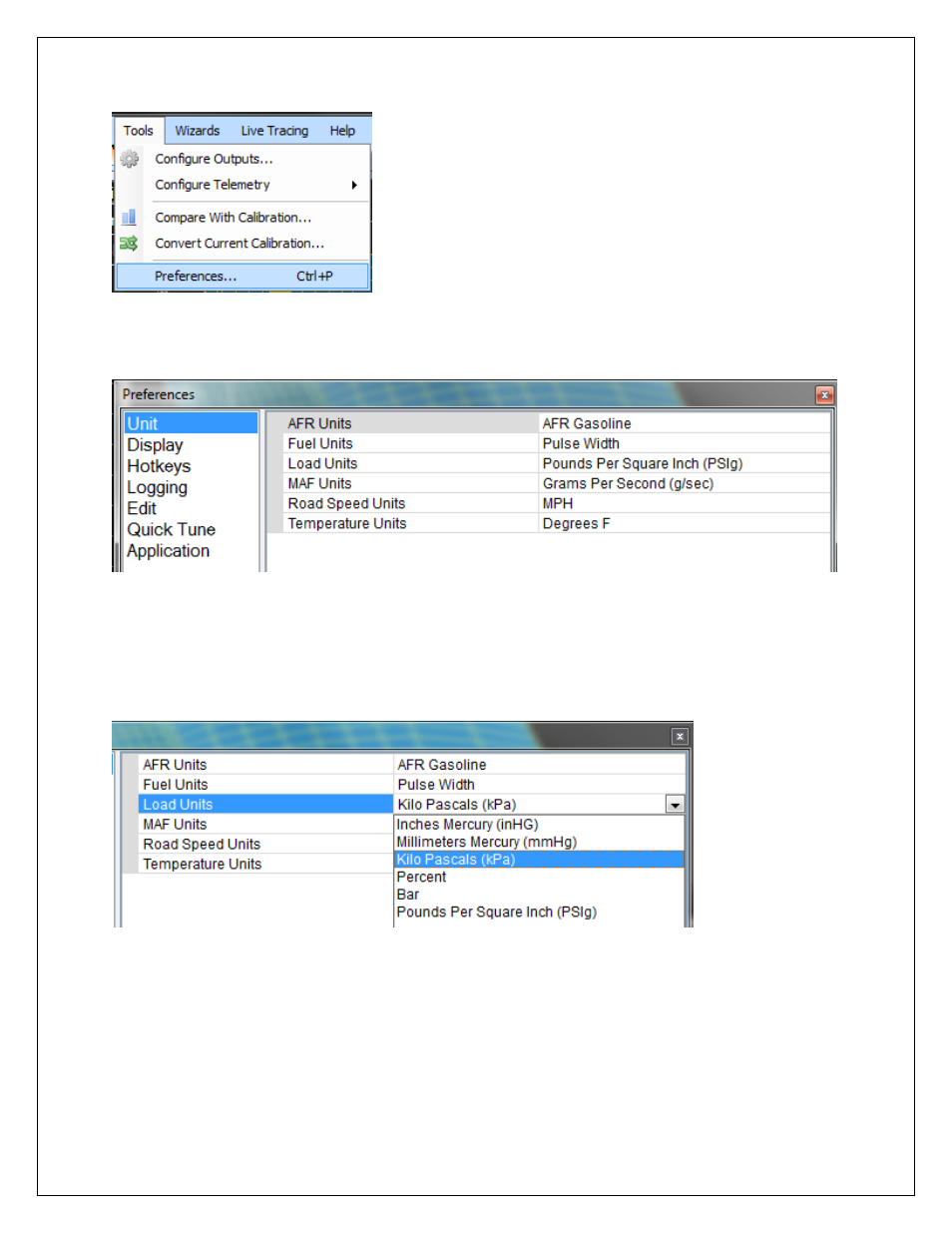The image size is (952, 1233).
Task: Click the AFR Gasoline value in Preferences
Action: point(685,423)
